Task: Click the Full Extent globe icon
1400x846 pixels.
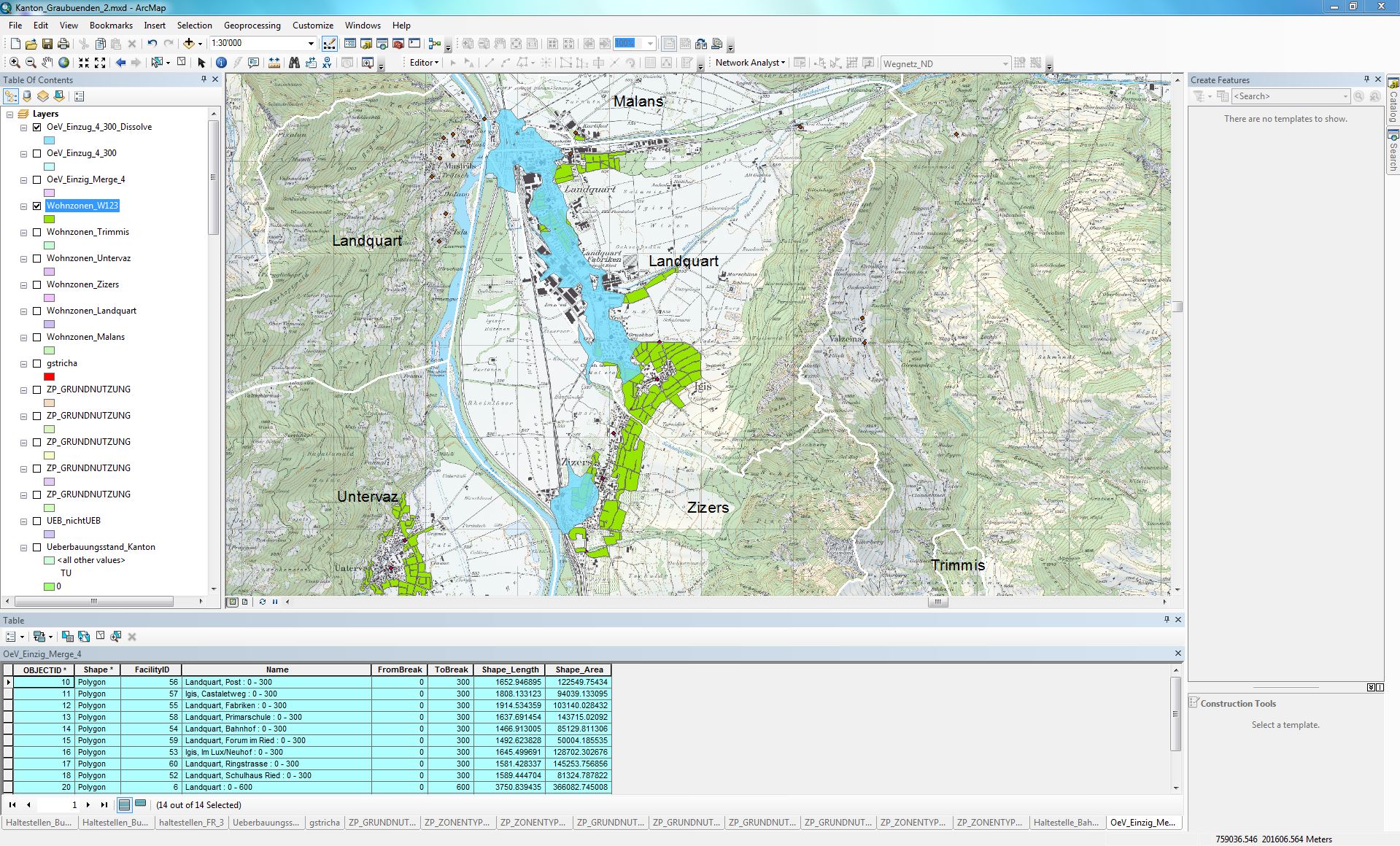Action: pos(64,63)
